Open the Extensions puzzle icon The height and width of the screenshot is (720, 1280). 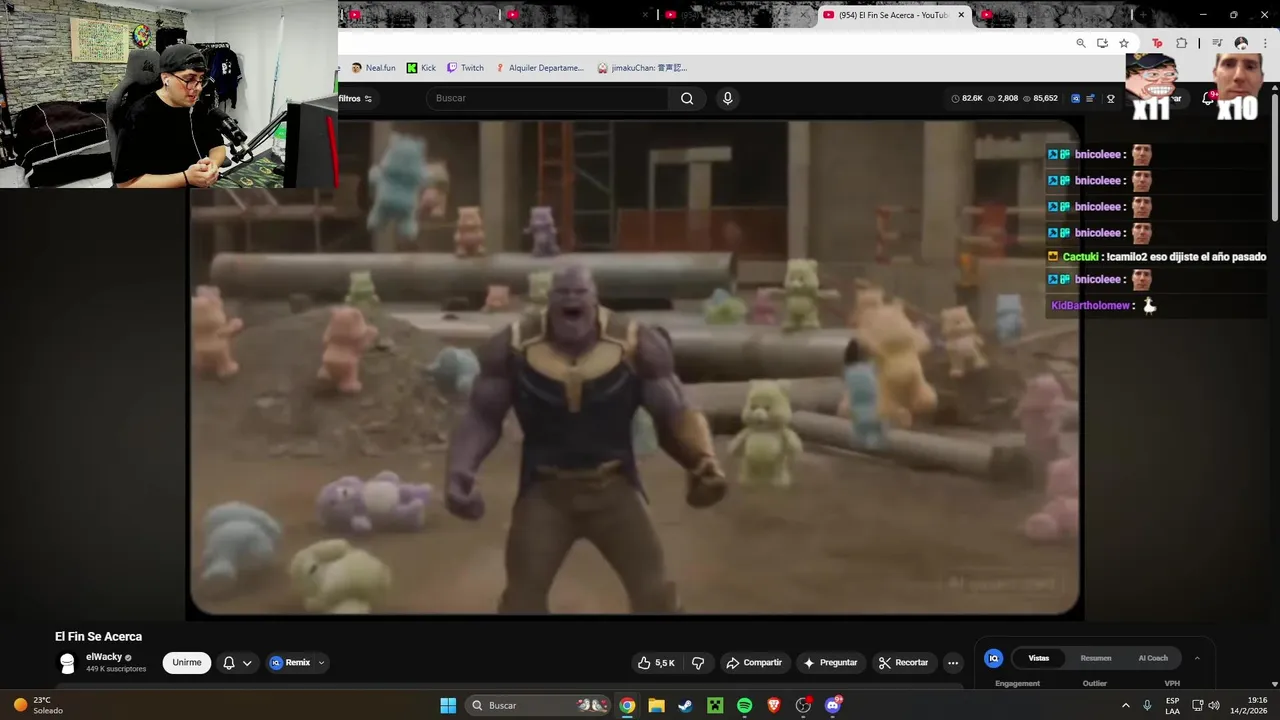click(x=1182, y=43)
